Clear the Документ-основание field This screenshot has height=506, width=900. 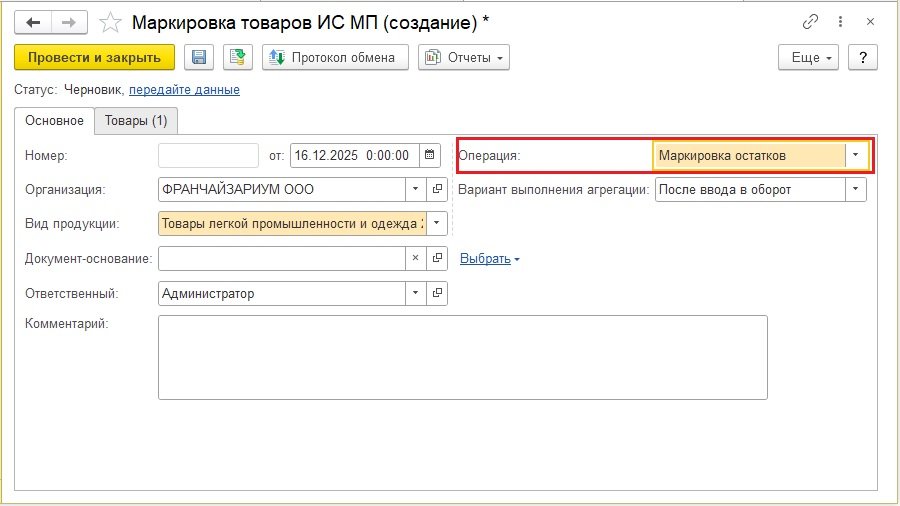click(416, 258)
